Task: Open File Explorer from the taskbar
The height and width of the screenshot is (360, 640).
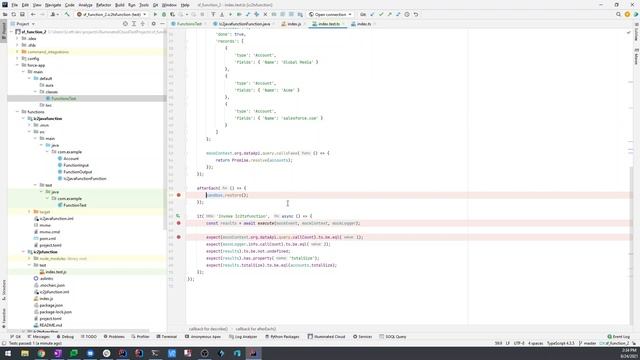Action: [25, 353]
